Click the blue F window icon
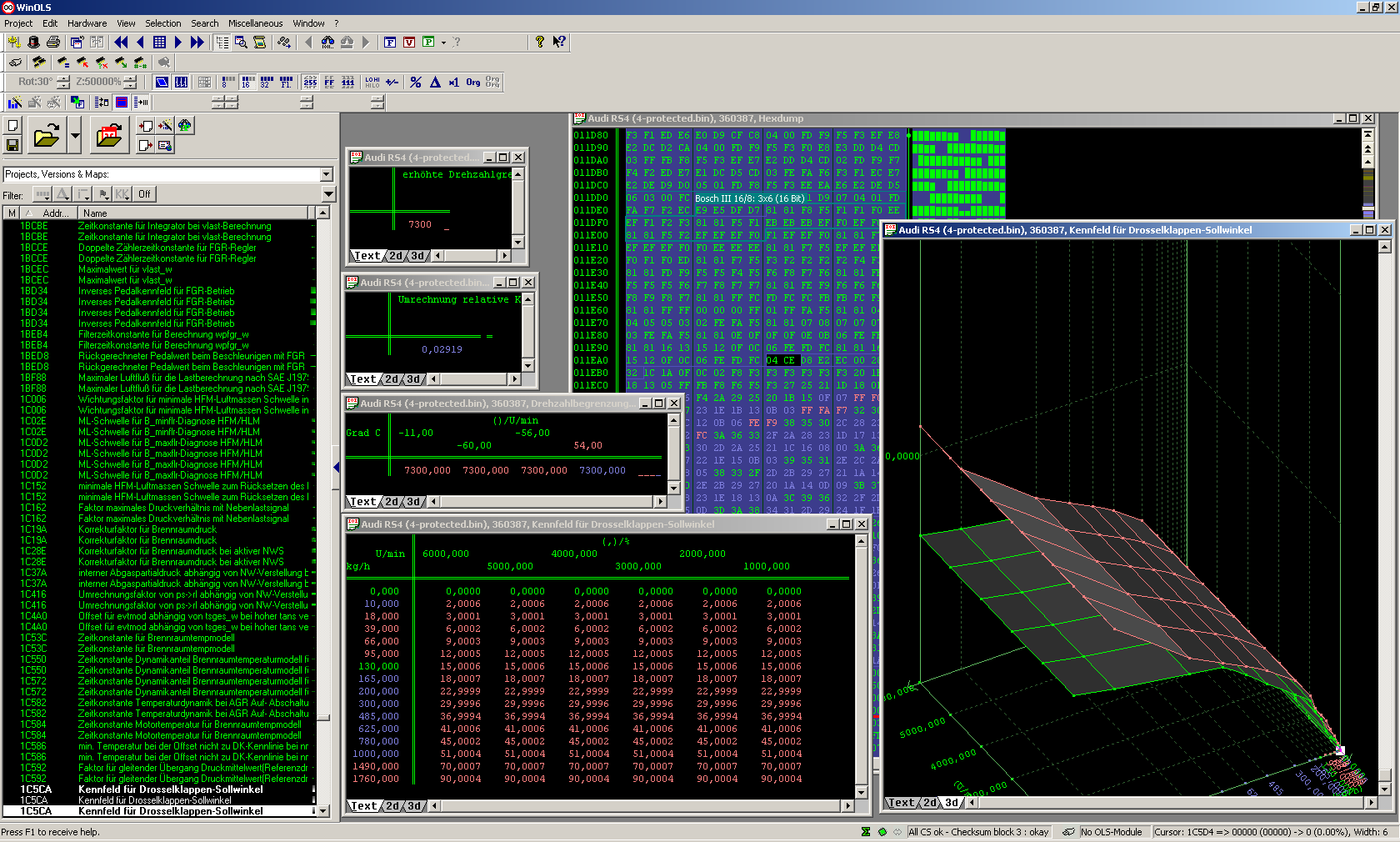 pos(390,42)
